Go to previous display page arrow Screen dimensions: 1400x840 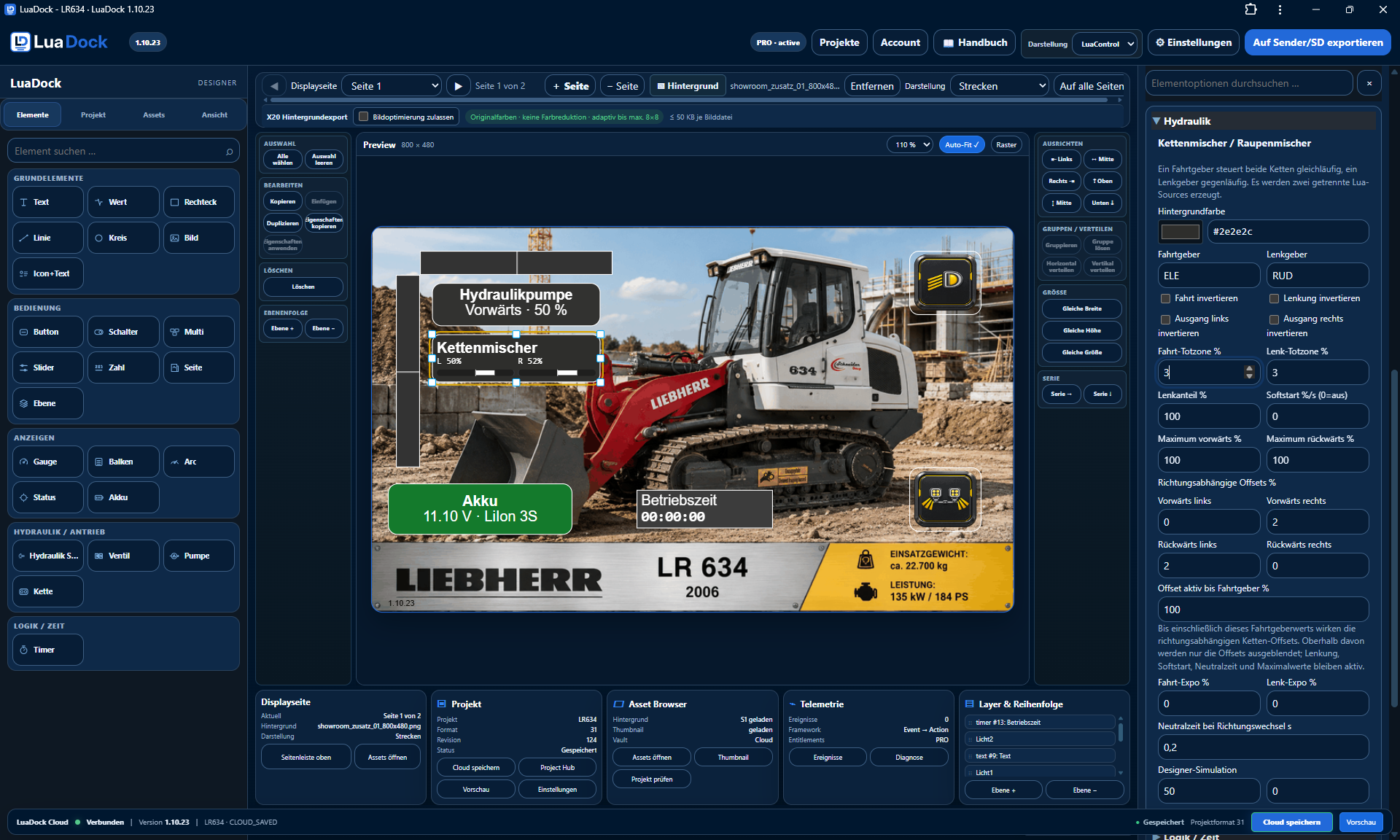click(x=274, y=86)
